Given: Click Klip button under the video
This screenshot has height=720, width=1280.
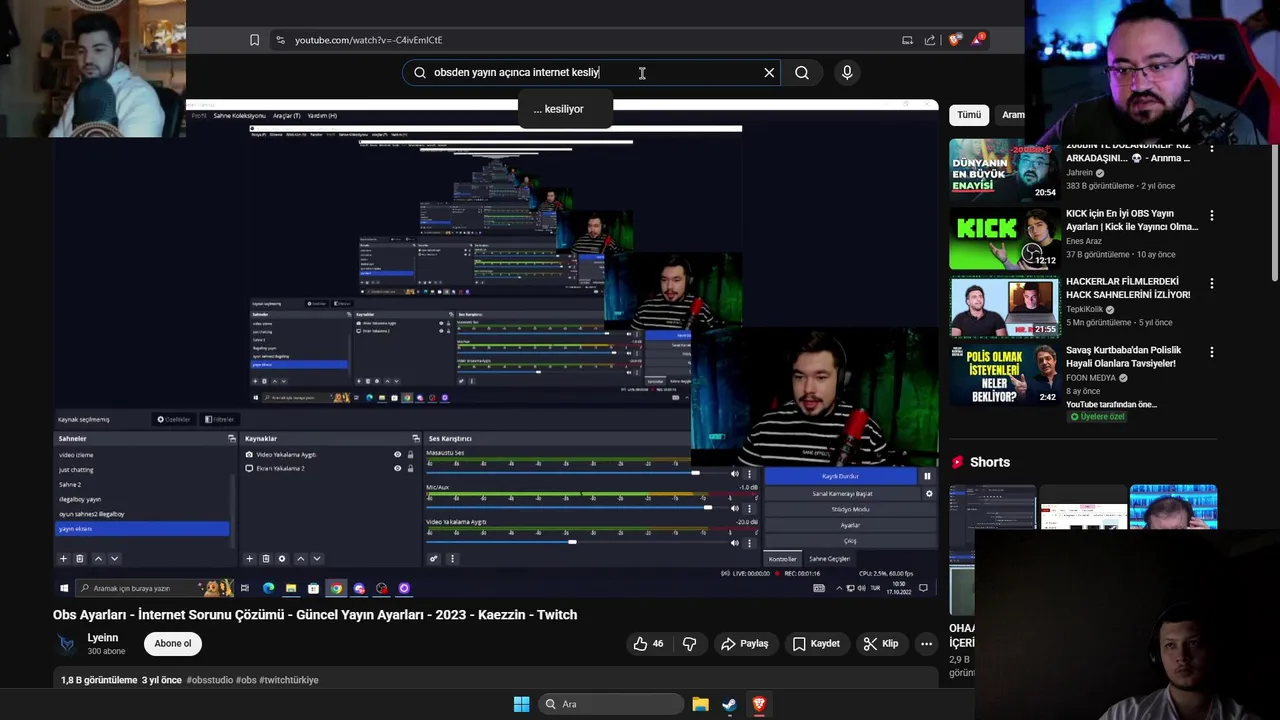Looking at the screenshot, I should [881, 644].
